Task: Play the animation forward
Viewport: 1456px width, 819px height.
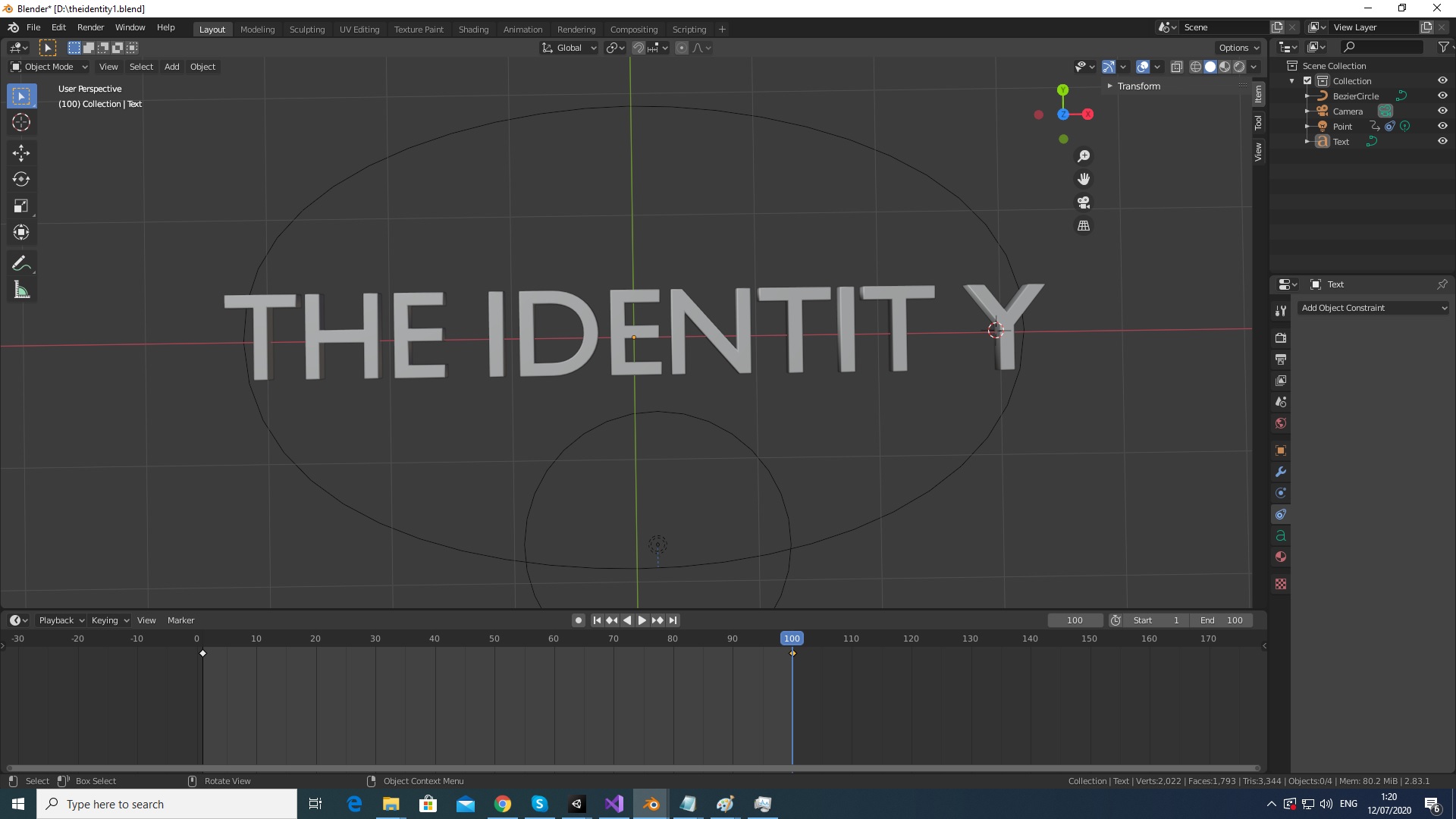Action: [642, 620]
